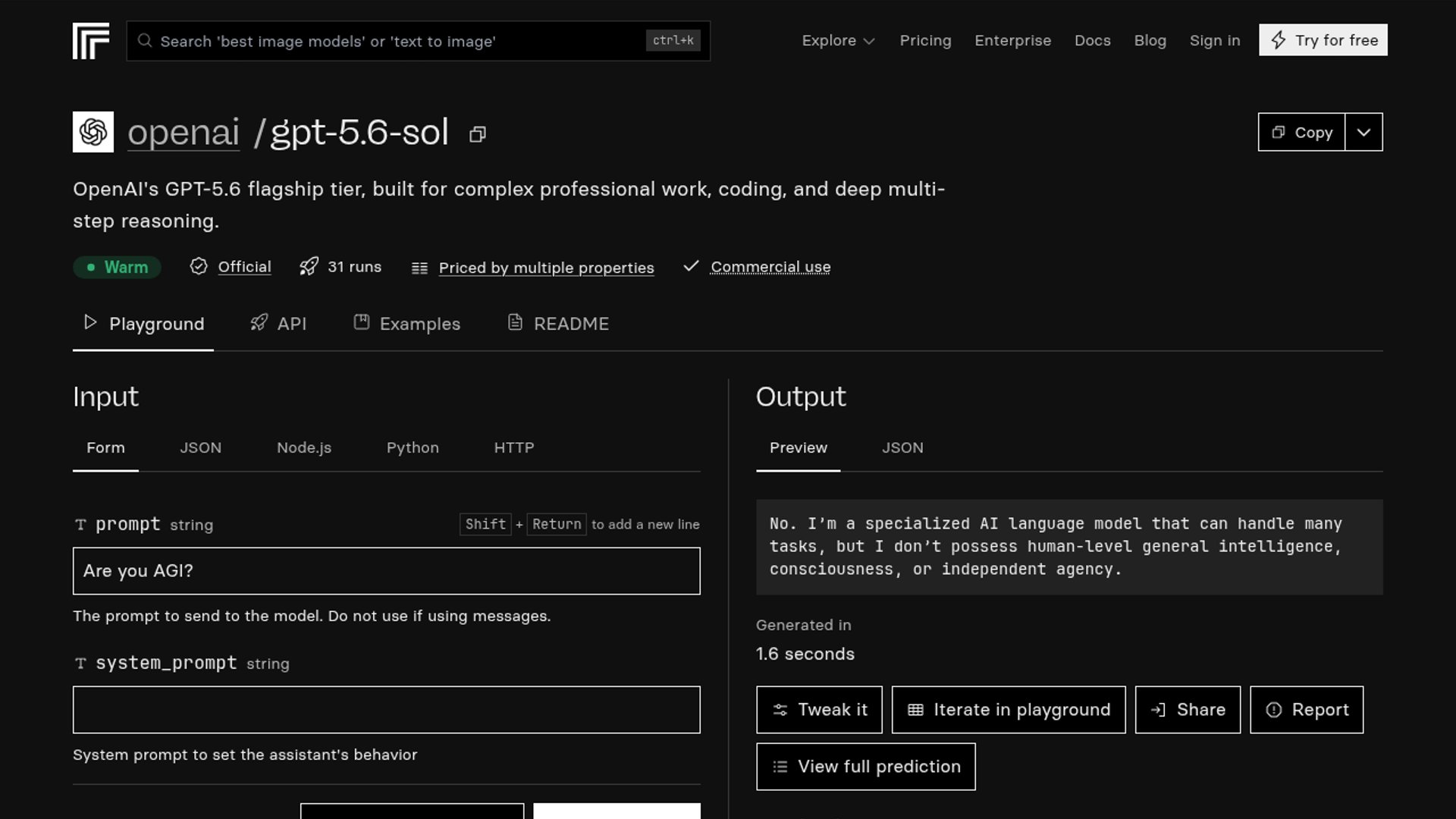The image size is (1456, 819).
Task: Click the model output text block
Action: coord(1069,547)
